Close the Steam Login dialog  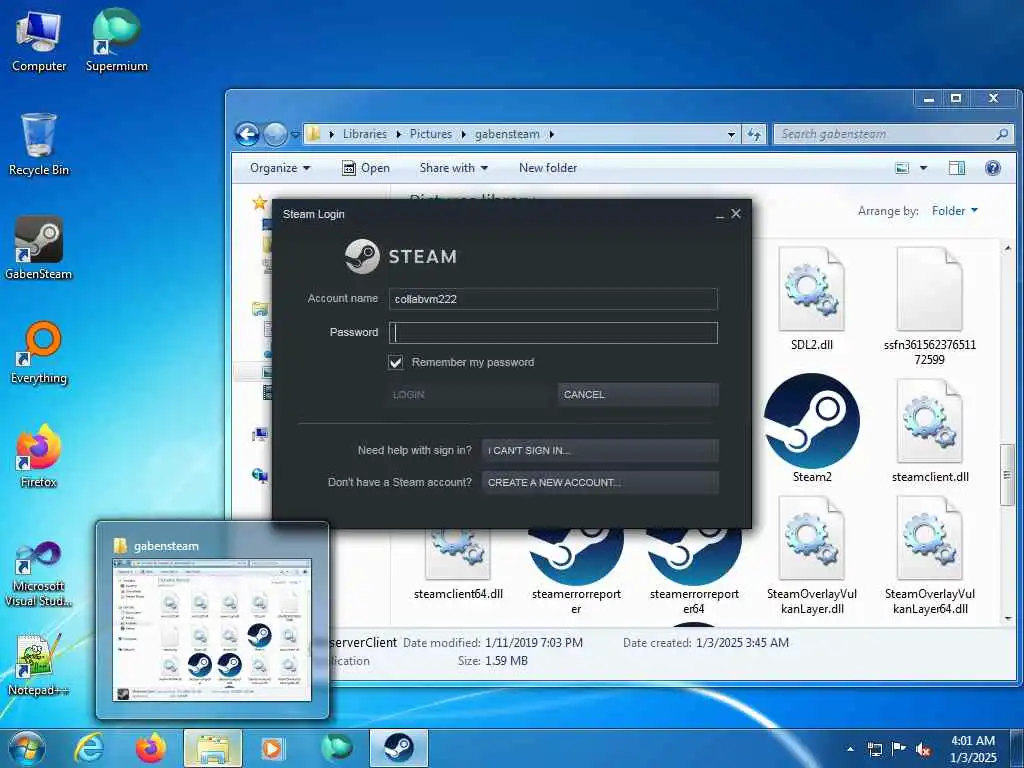(x=736, y=214)
